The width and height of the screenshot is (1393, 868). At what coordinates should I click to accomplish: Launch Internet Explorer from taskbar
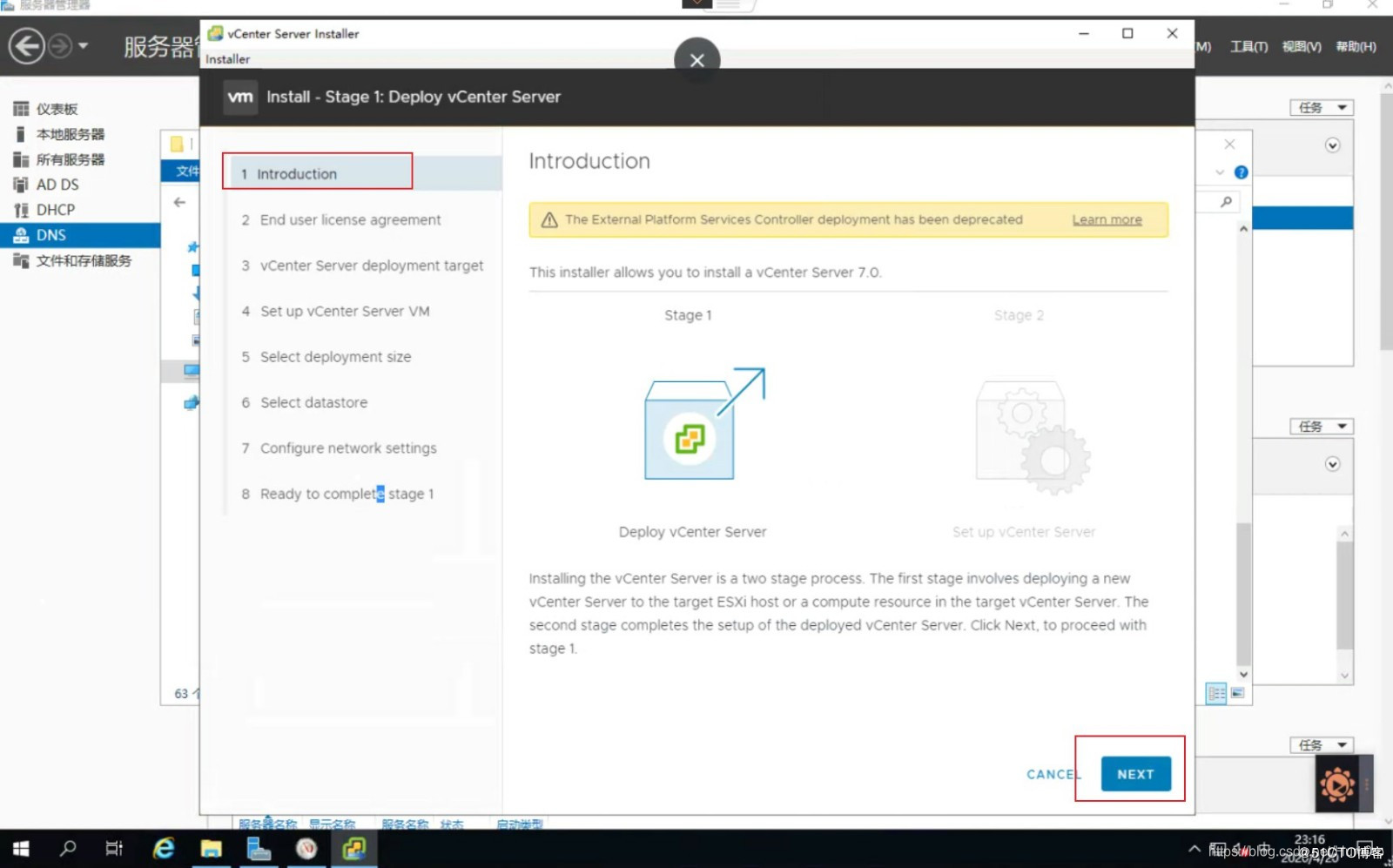tap(164, 848)
